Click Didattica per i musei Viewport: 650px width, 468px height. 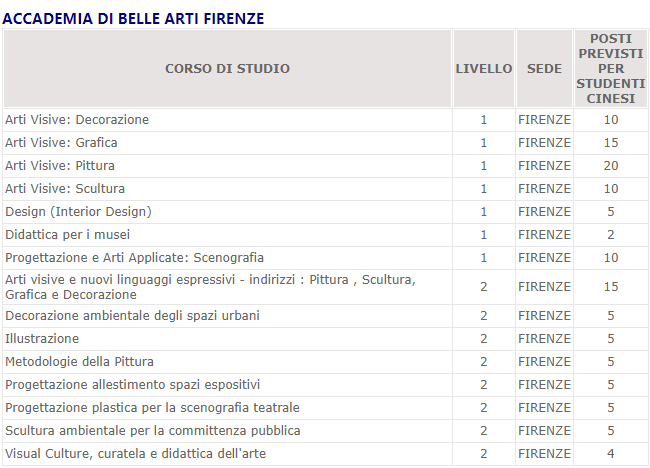70,235
